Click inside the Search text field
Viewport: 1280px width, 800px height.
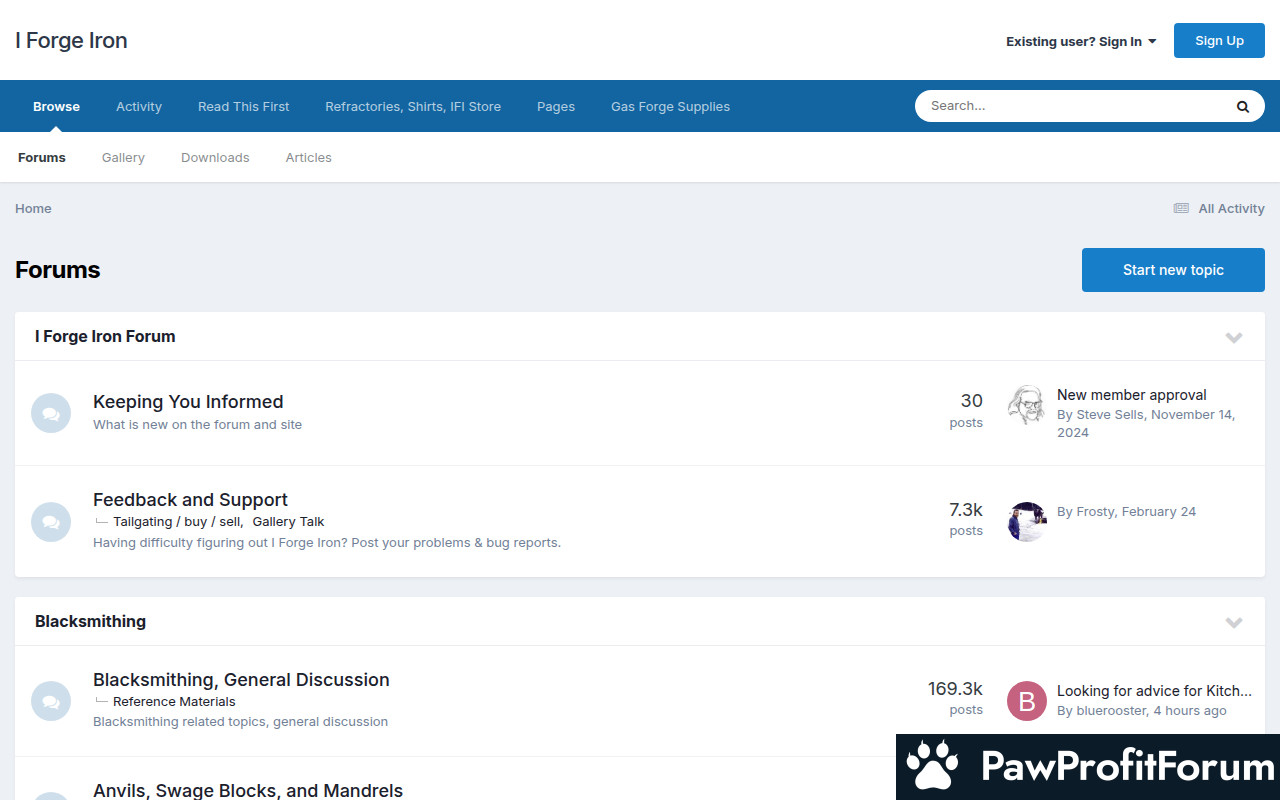[1070, 106]
